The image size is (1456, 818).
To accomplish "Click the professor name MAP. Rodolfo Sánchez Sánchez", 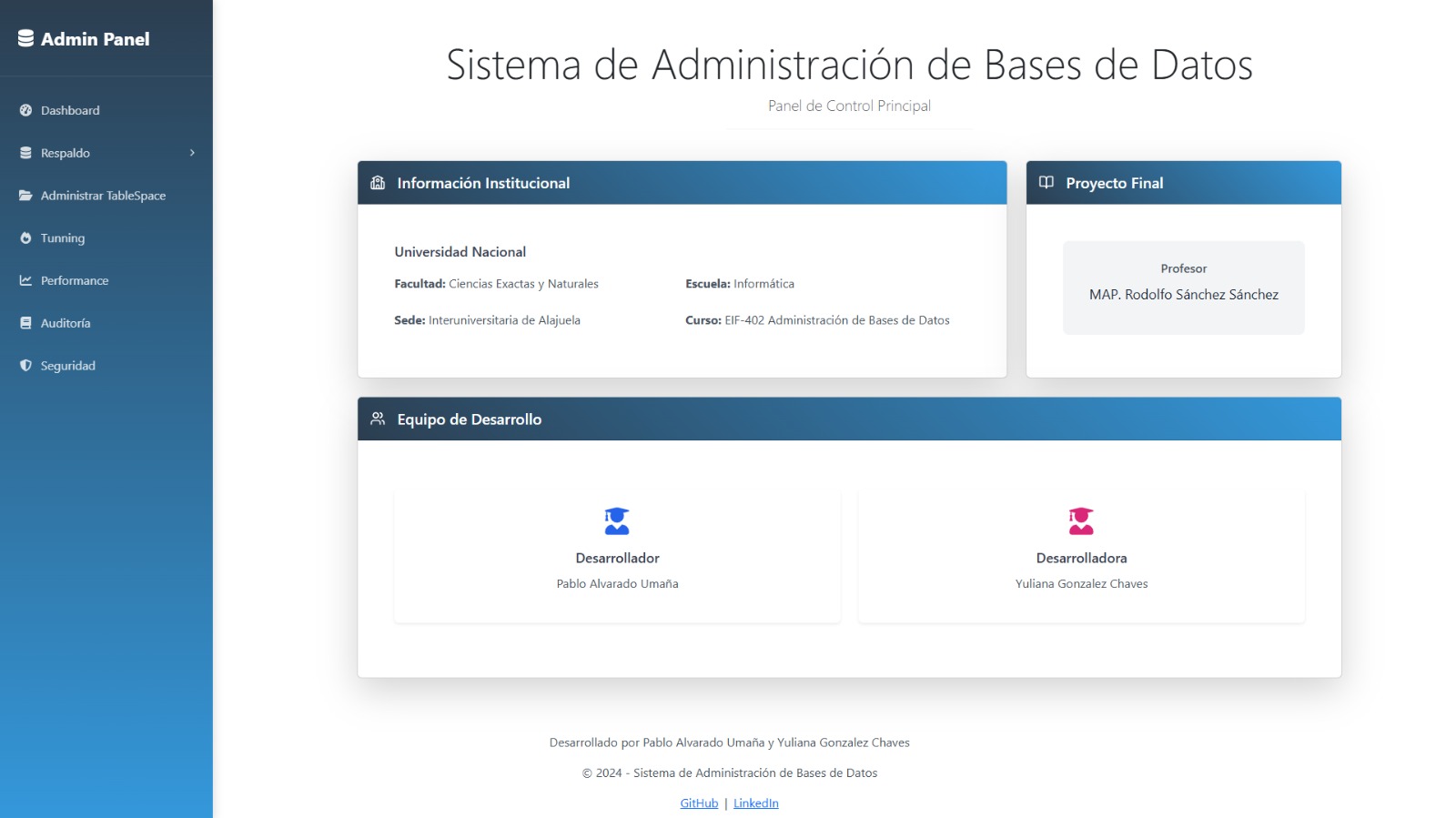I will click(x=1184, y=295).
